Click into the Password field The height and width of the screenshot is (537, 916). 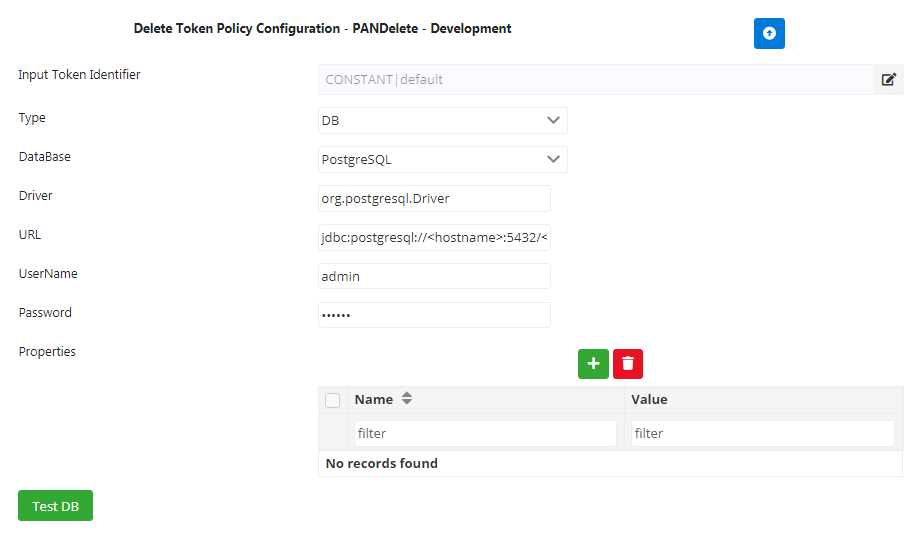434,315
